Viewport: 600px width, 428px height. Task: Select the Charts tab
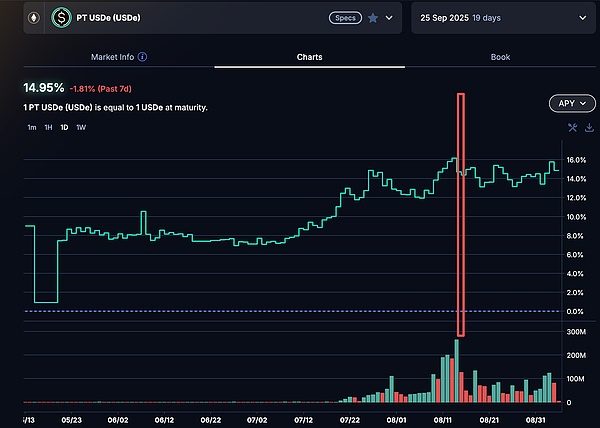pos(310,57)
